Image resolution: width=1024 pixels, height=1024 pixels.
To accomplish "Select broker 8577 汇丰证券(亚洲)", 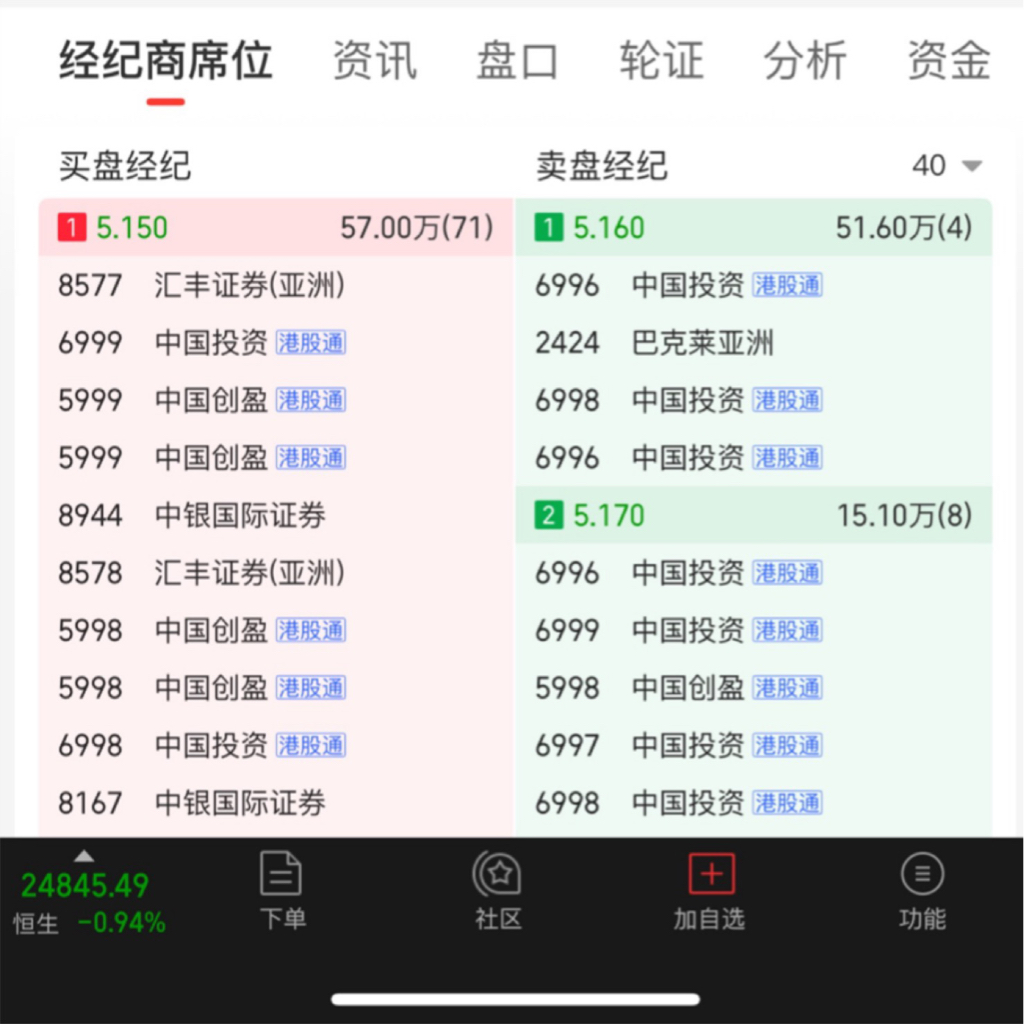I will (276, 285).
